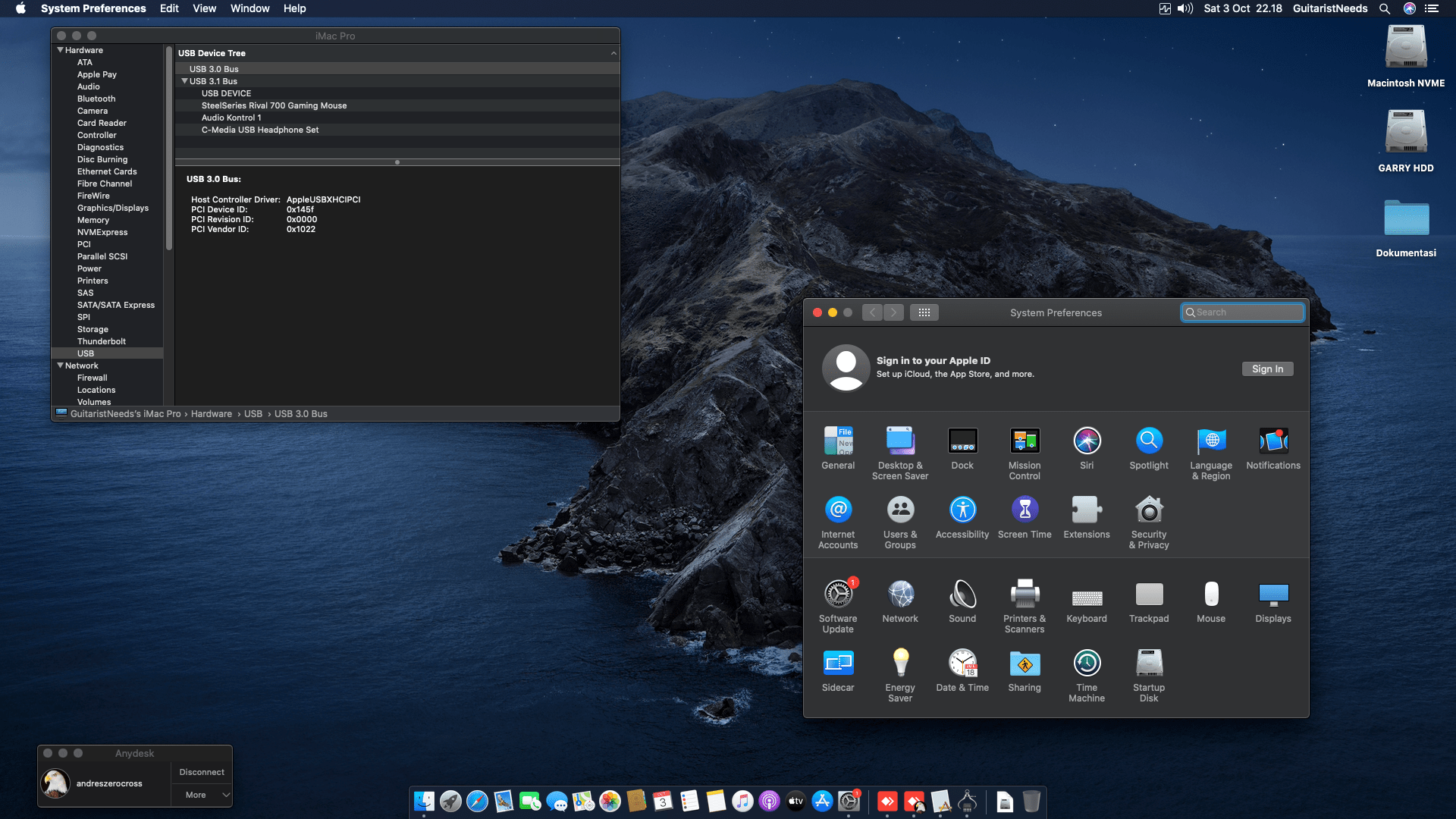This screenshot has width=1456, height=819.
Task: Open Users & Groups preferences
Action: [x=900, y=522]
